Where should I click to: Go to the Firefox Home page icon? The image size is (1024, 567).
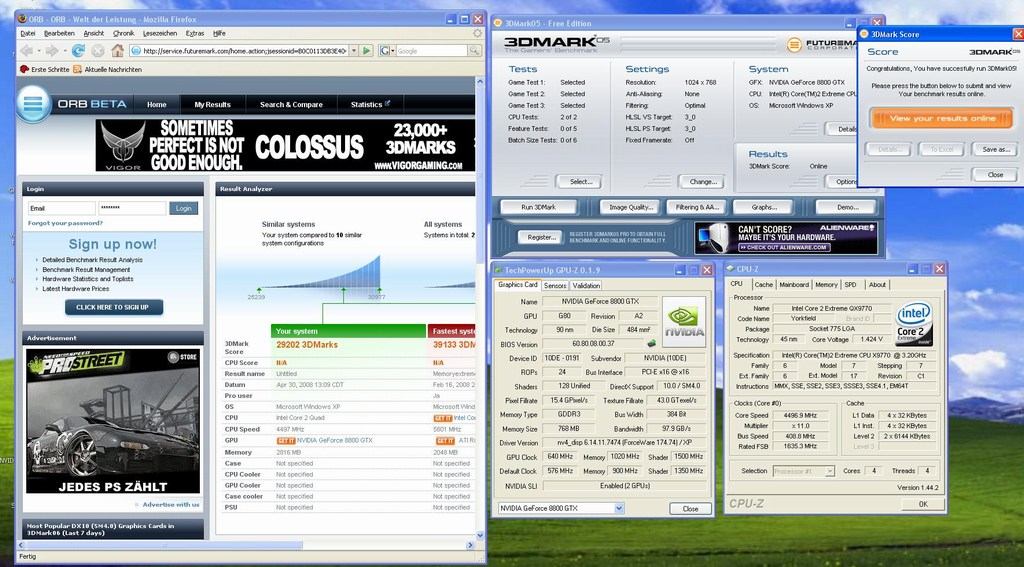(x=118, y=50)
